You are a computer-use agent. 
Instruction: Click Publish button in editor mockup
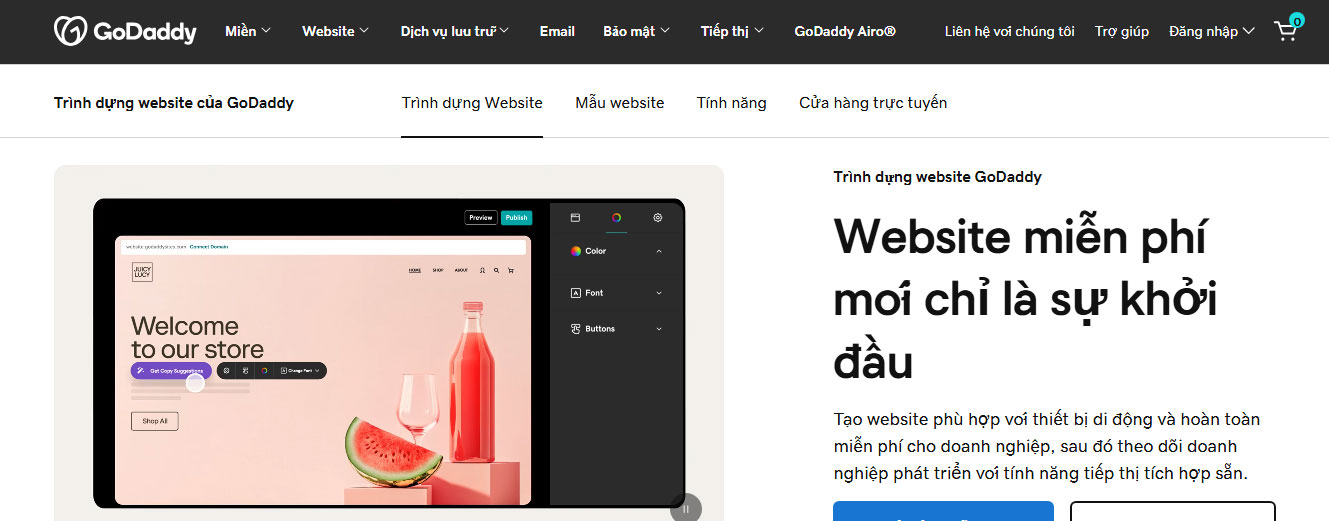(516, 217)
